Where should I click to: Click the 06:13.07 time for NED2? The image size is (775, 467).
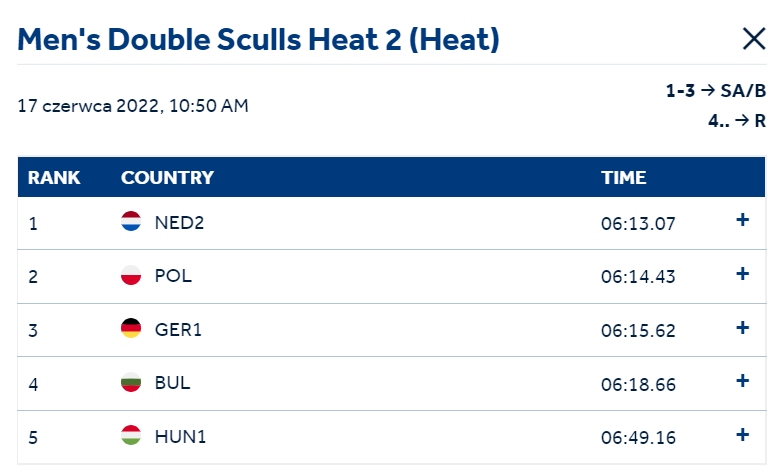tap(638, 224)
